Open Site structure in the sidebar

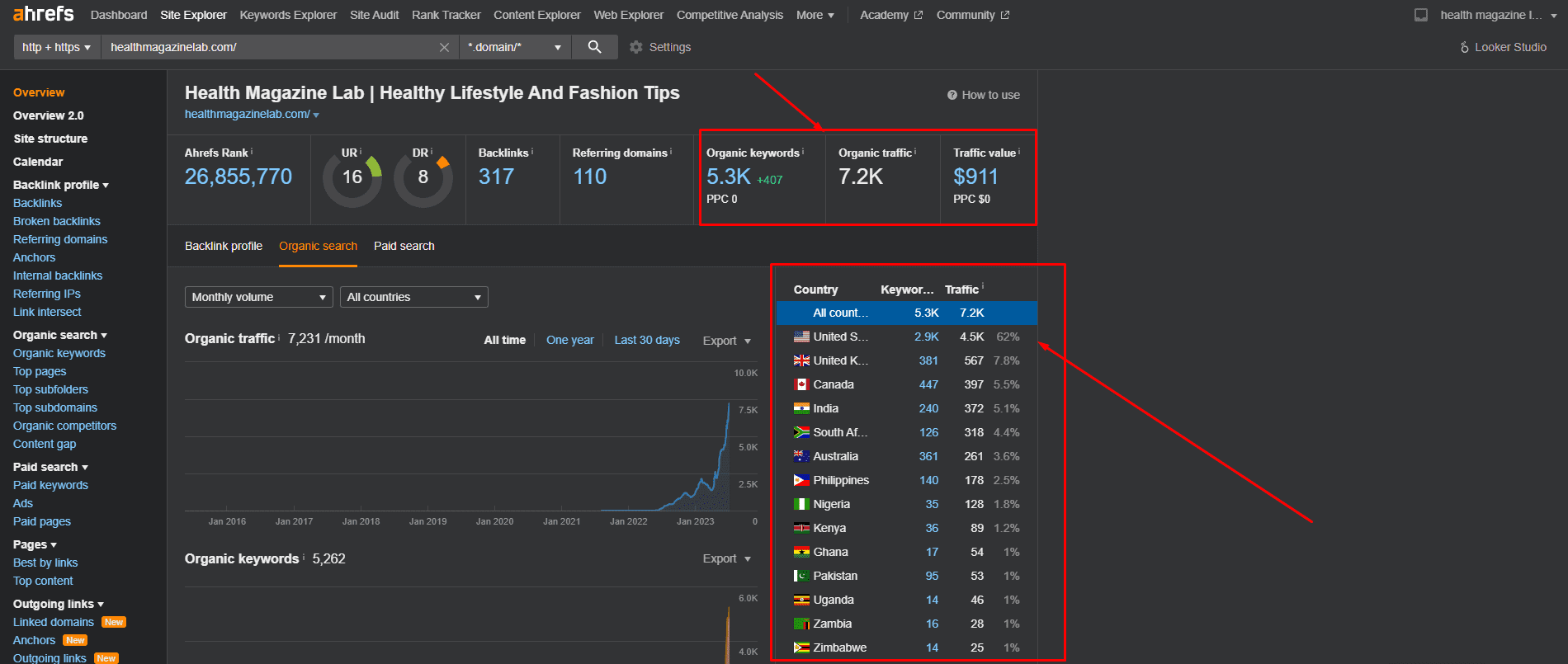(50, 139)
